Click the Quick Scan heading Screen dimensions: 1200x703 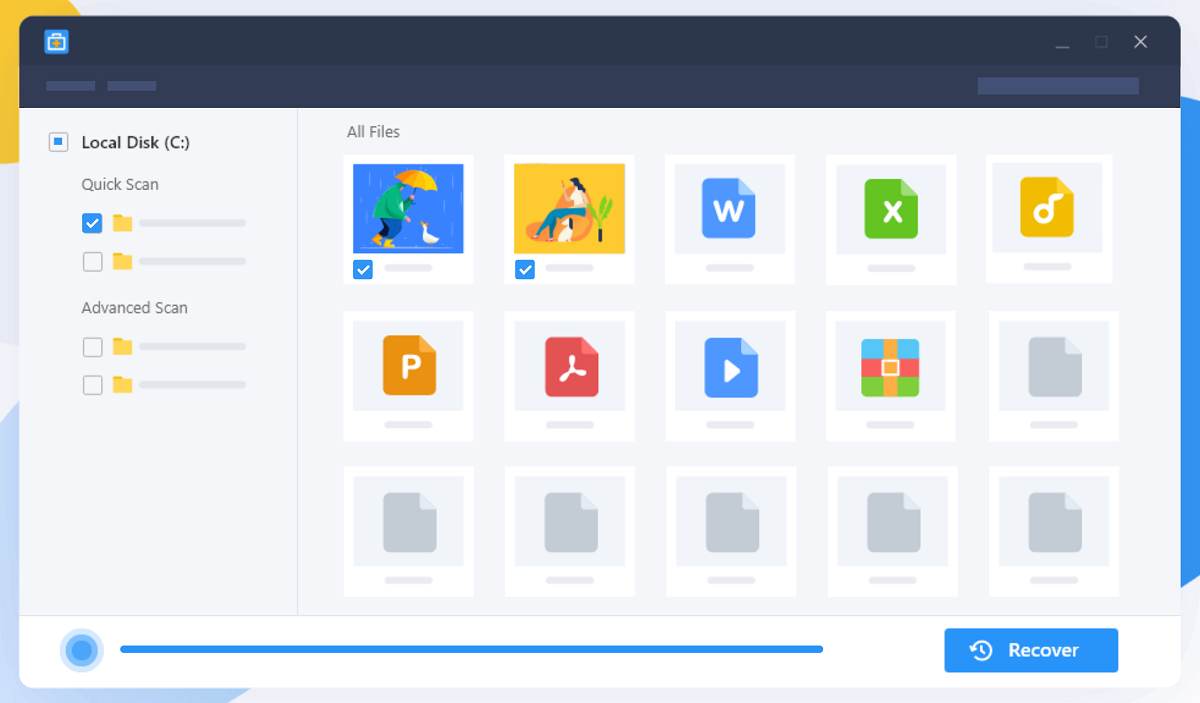(x=120, y=184)
